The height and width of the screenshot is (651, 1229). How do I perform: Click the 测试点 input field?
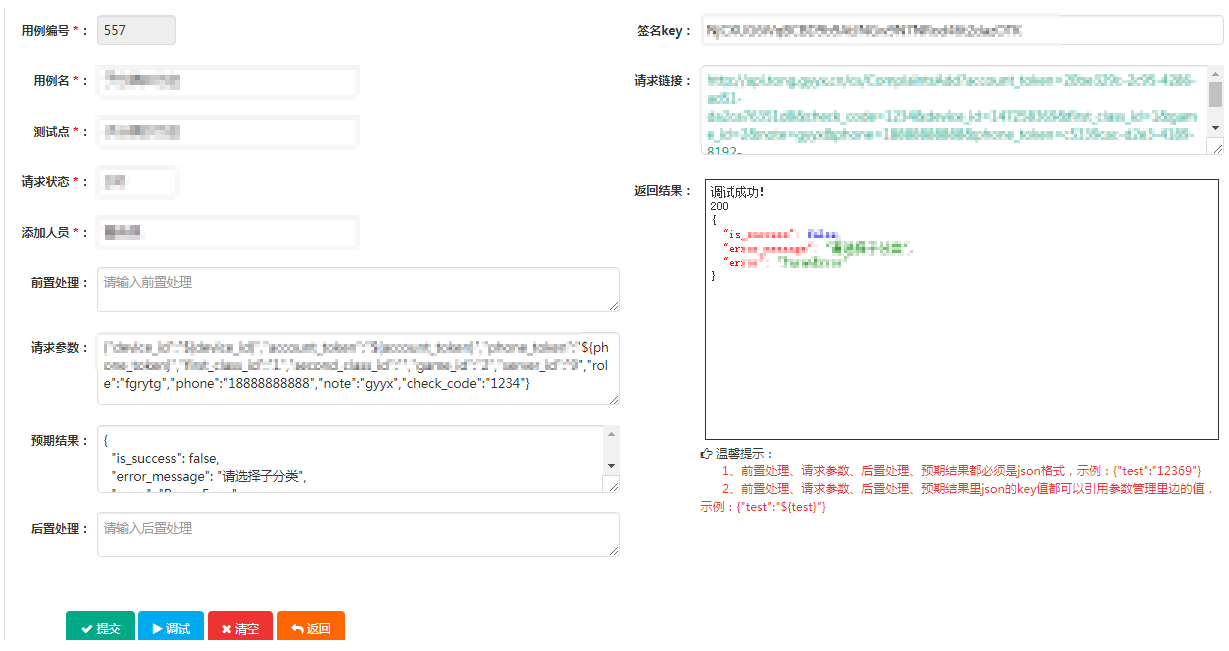click(228, 131)
